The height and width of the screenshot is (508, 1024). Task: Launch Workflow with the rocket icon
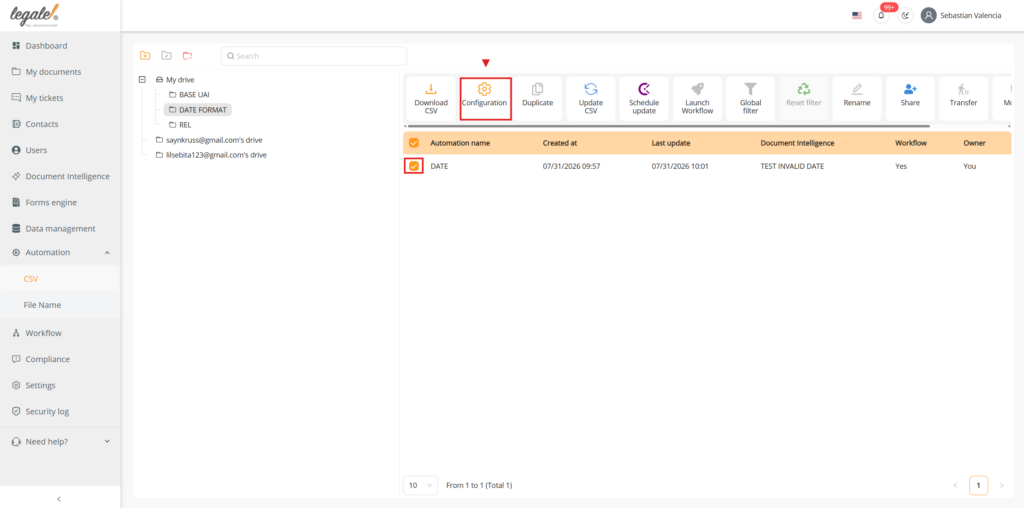coord(697,99)
